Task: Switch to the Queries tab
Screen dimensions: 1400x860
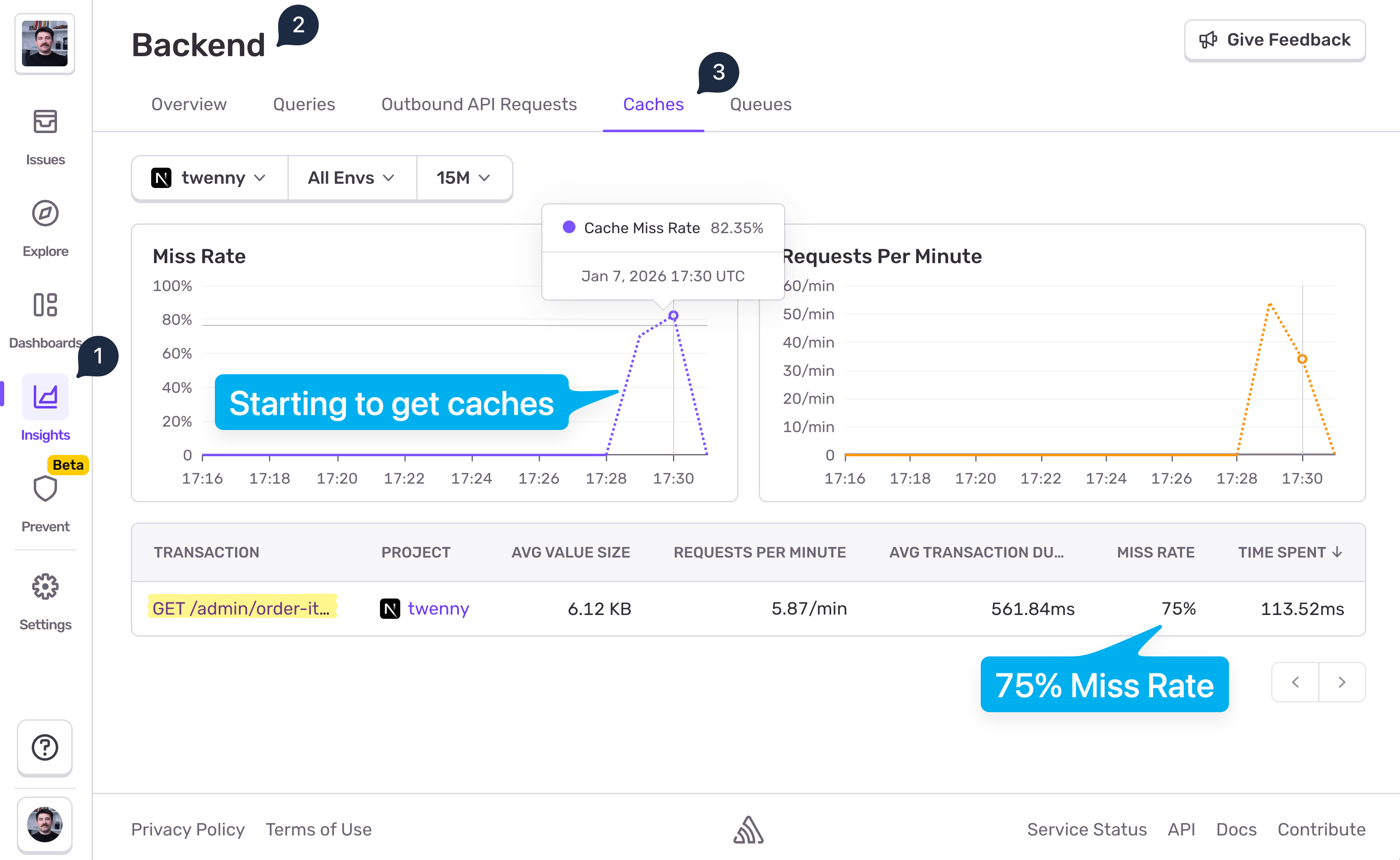Action: pos(304,104)
